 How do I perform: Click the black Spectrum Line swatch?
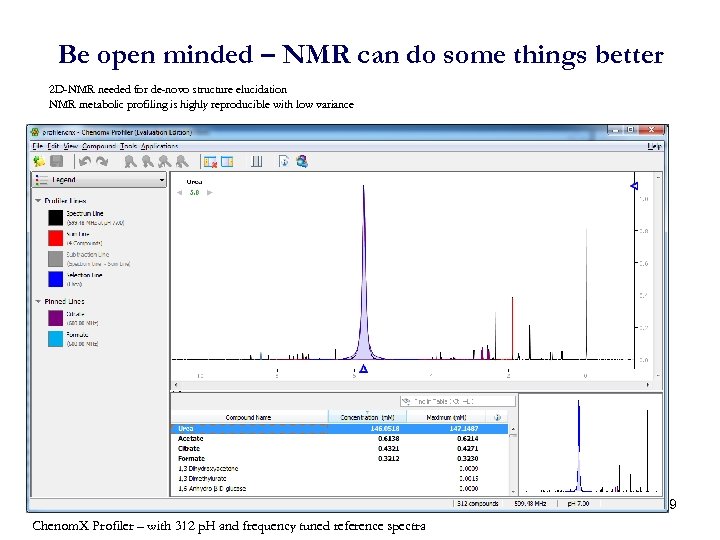[x=56, y=218]
